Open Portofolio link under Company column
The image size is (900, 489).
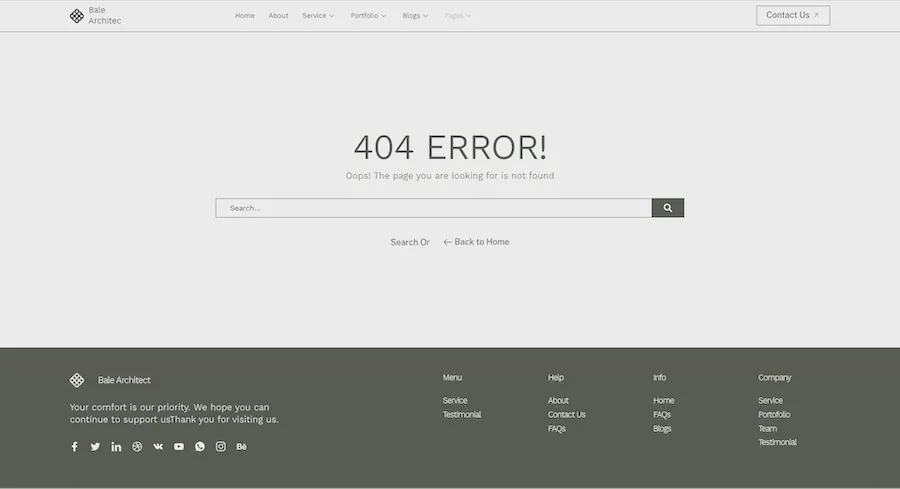click(774, 414)
